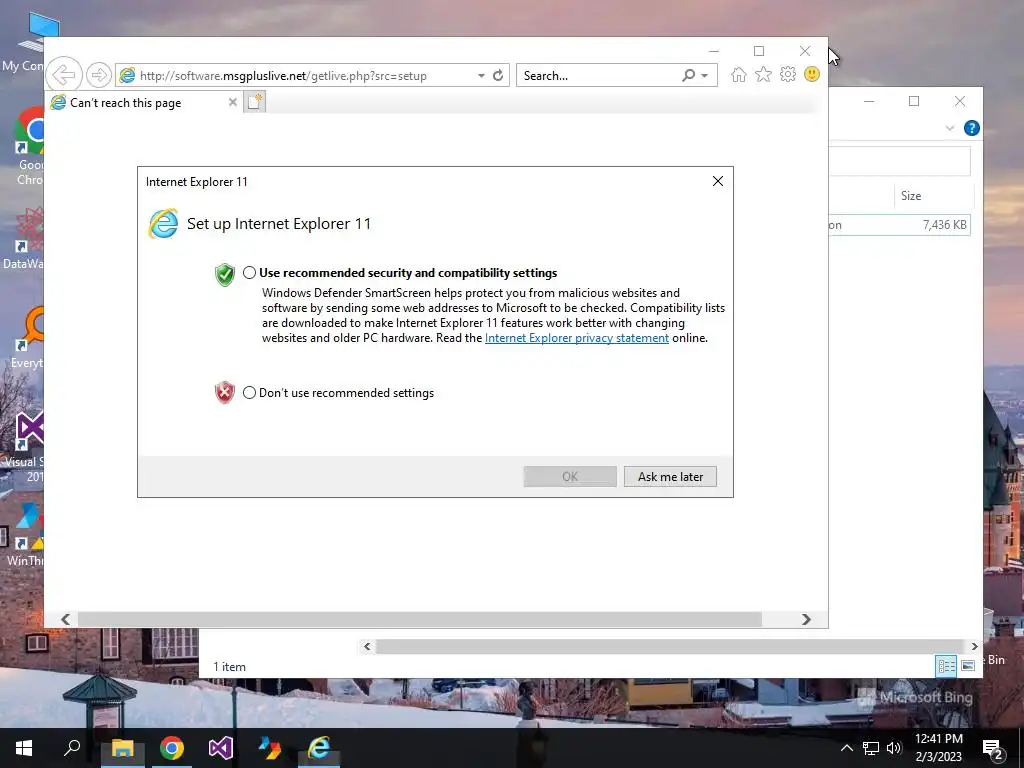Click the volume speaker tray icon
Viewport: 1024px width, 768px height.
click(x=894, y=748)
